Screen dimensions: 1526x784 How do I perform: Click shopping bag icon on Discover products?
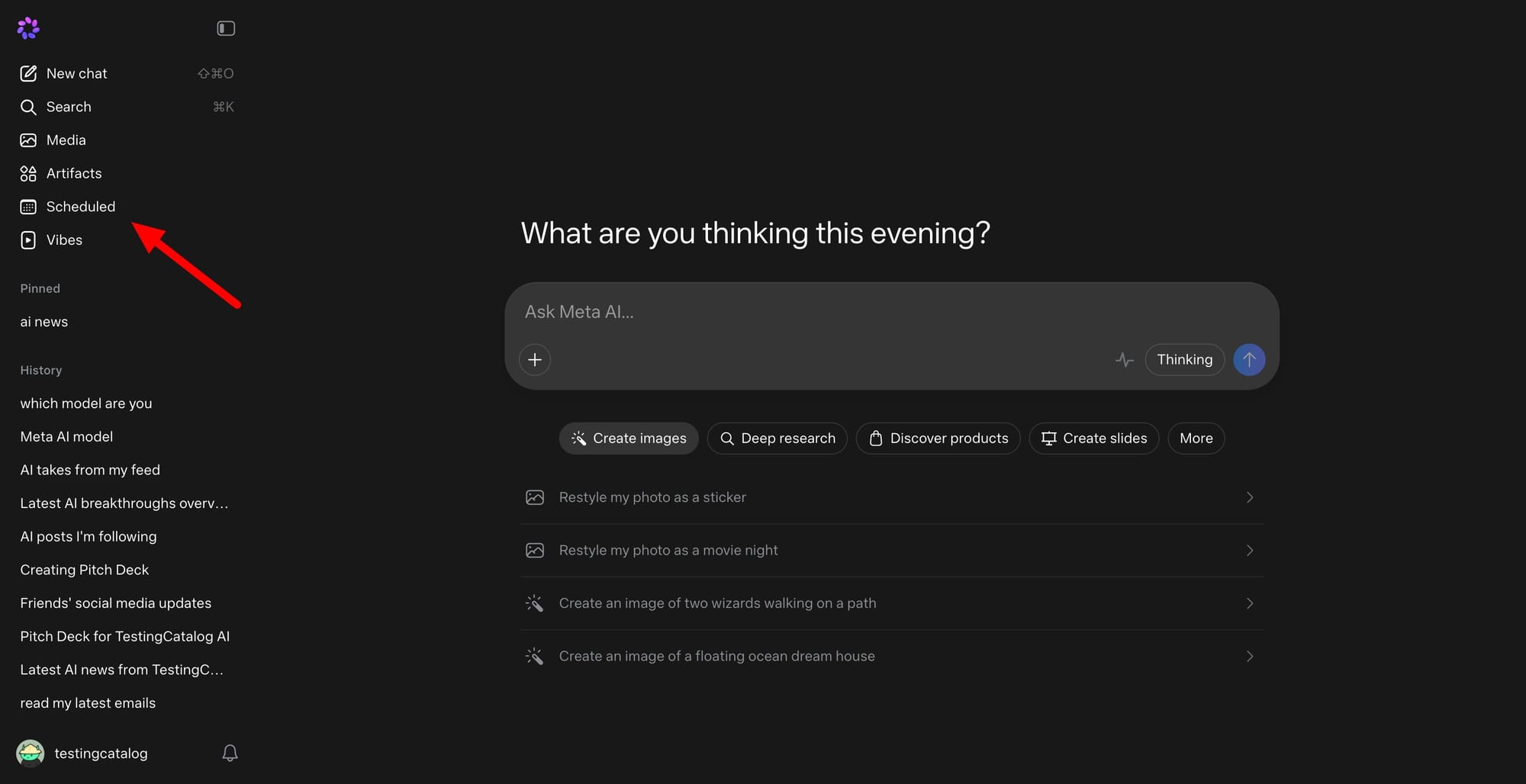pyautogui.click(x=876, y=439)
